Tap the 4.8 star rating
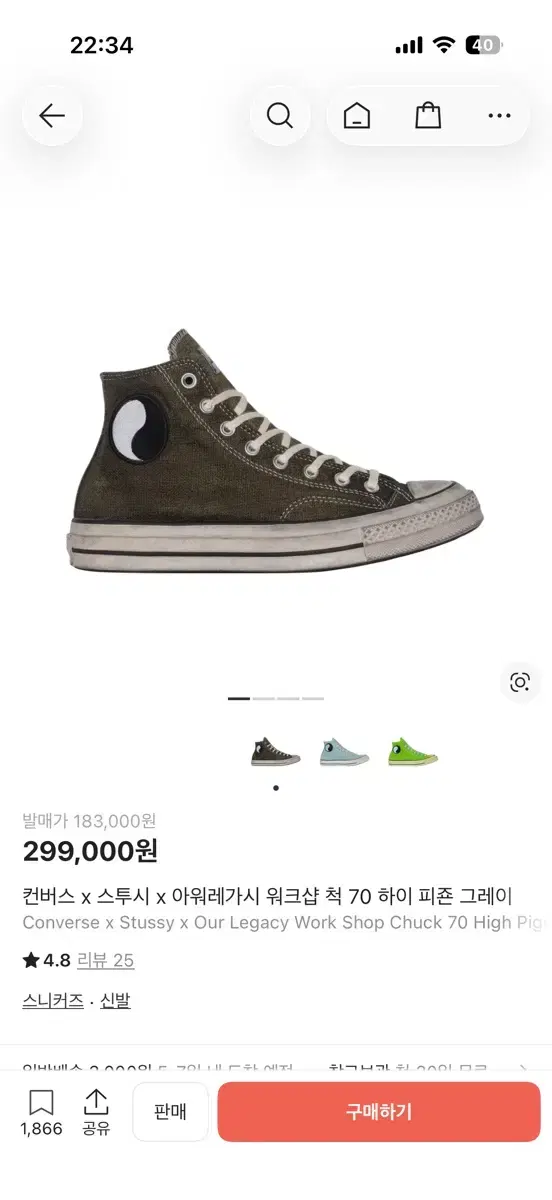The height and width of the screenshot is (1200, 552). tap(46, 960)
